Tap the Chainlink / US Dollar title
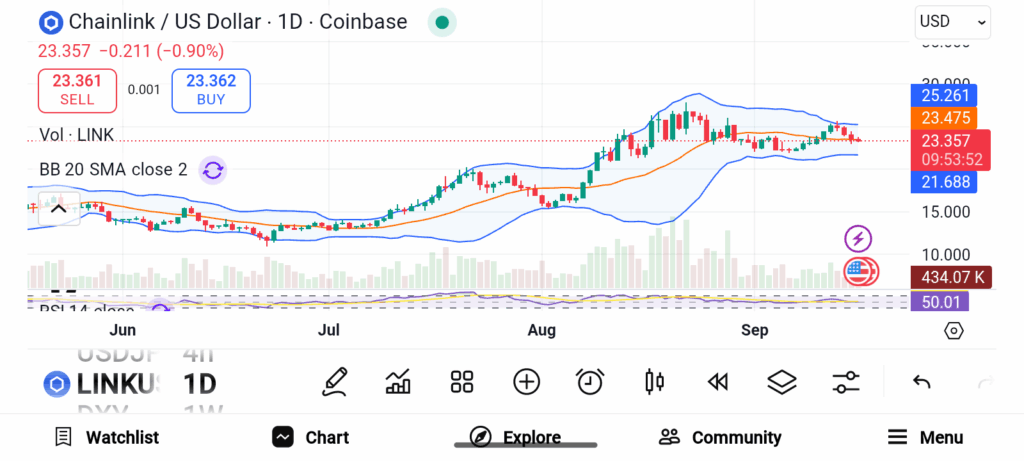Viewport: 1024px width, 461px height. 238,22
